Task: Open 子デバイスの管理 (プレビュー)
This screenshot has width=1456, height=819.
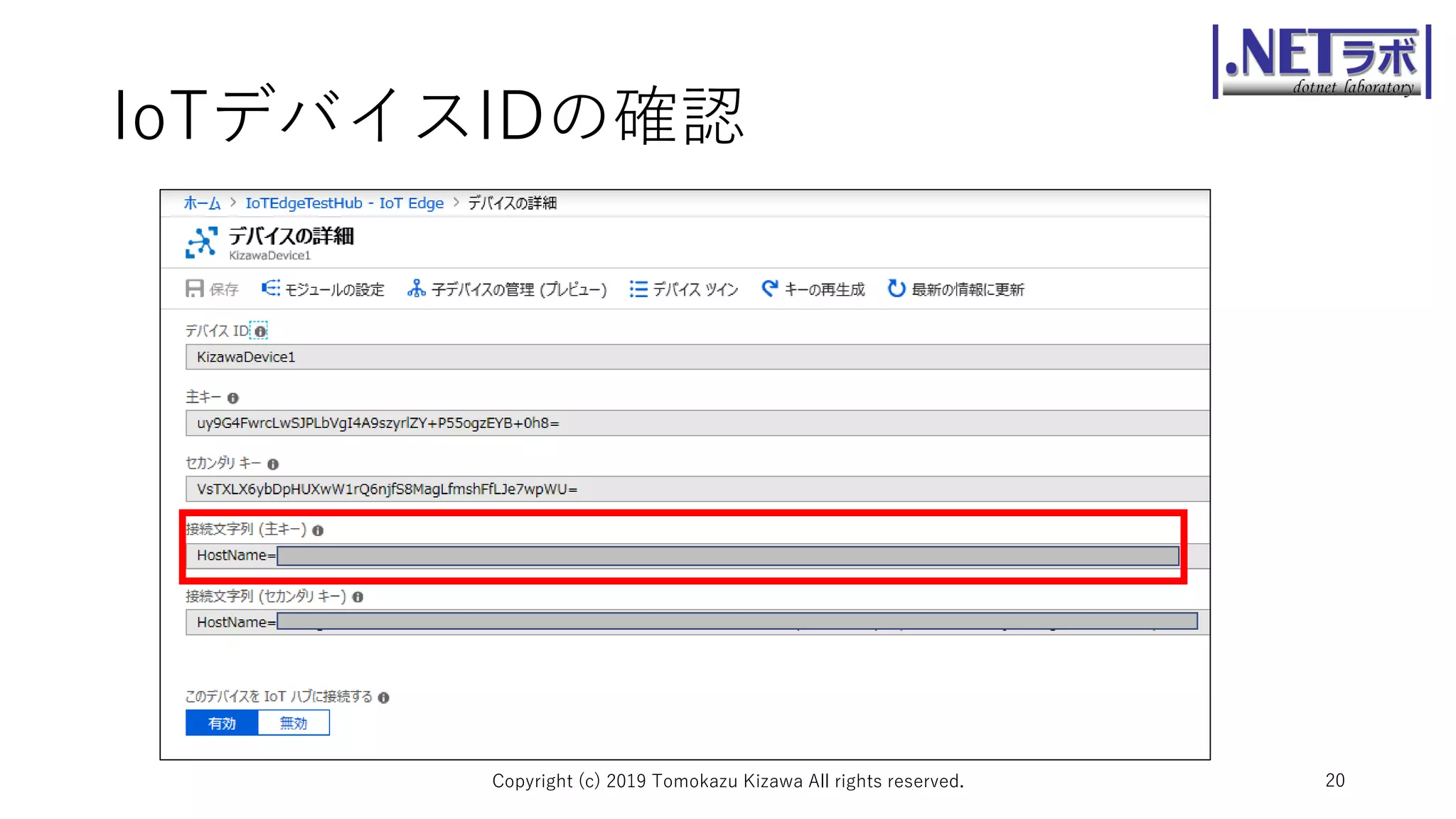Action: point(519,289)
